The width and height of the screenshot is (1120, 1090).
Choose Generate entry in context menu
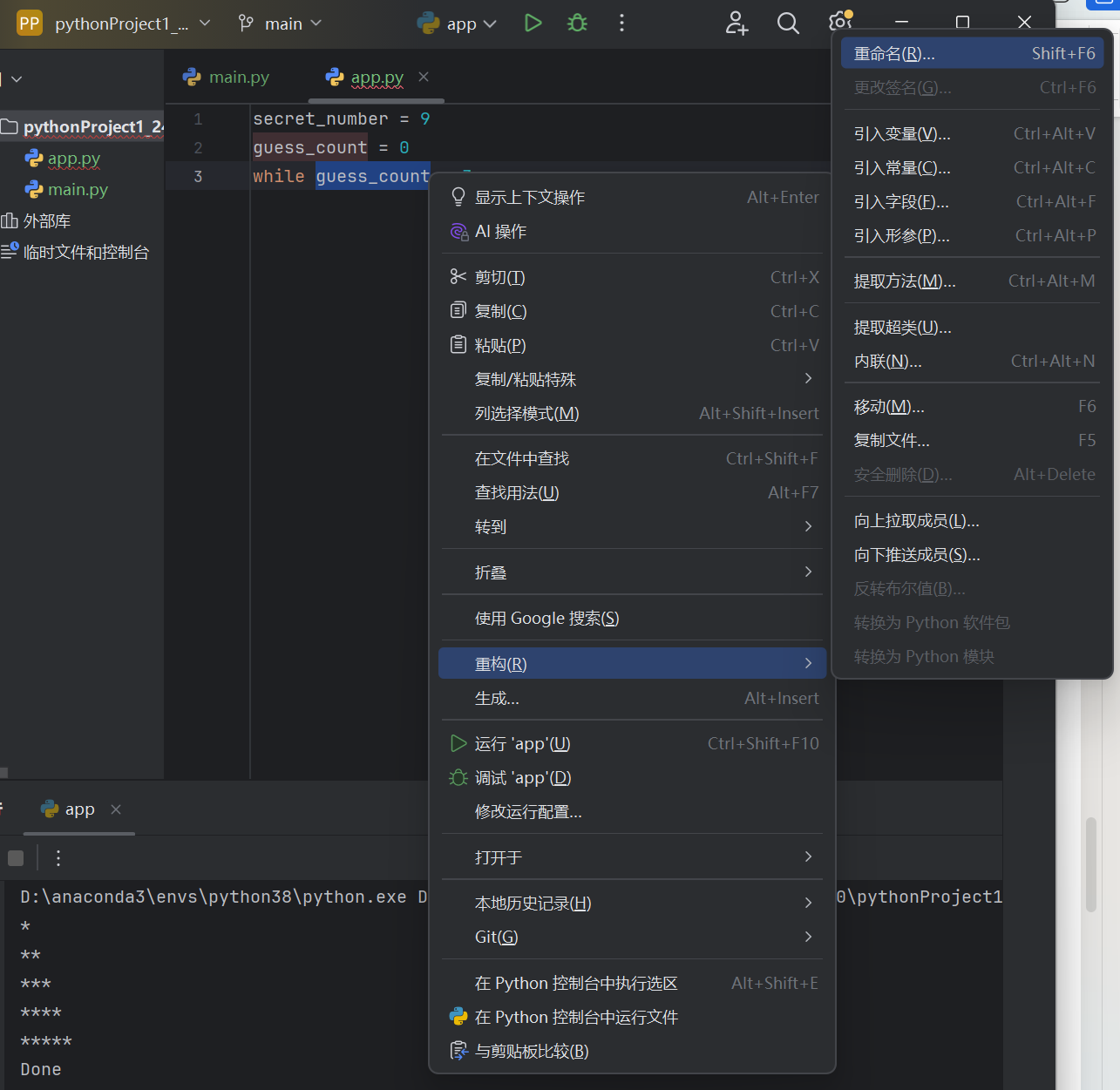[x=634, y=698]
